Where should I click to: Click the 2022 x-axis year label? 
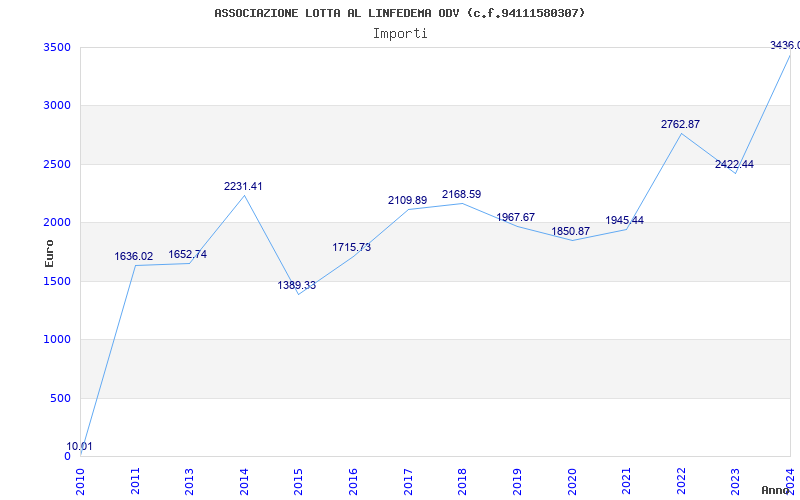click(x=681, y=481)
